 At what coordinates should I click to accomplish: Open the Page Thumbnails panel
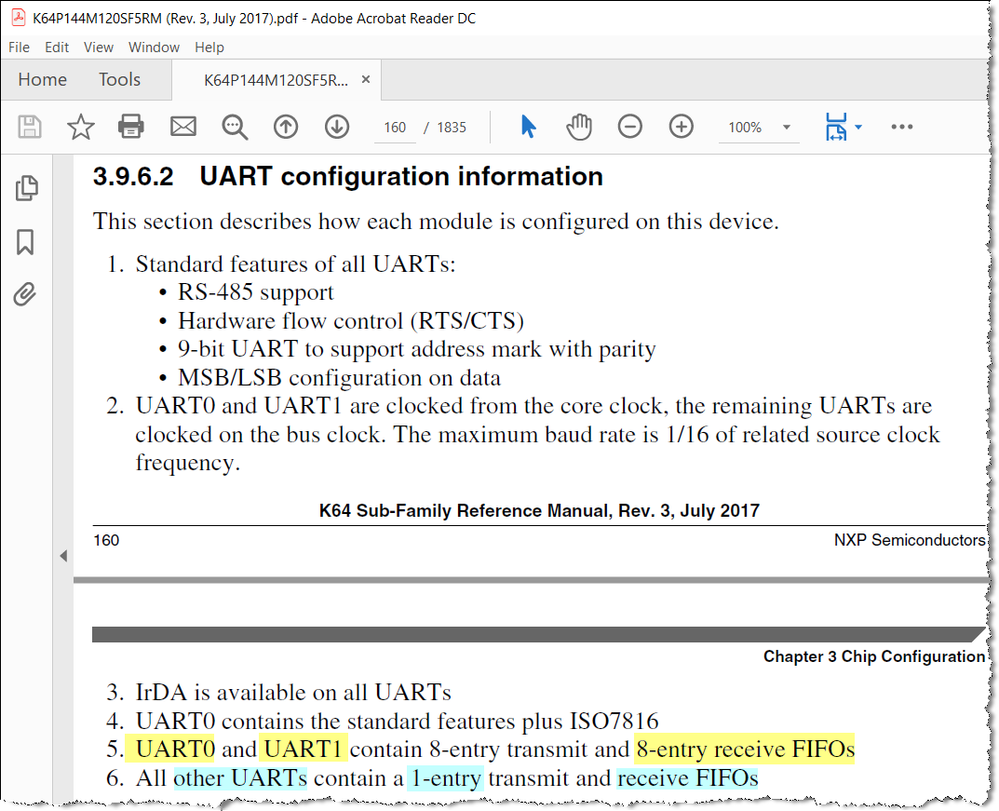click(26, 188)
